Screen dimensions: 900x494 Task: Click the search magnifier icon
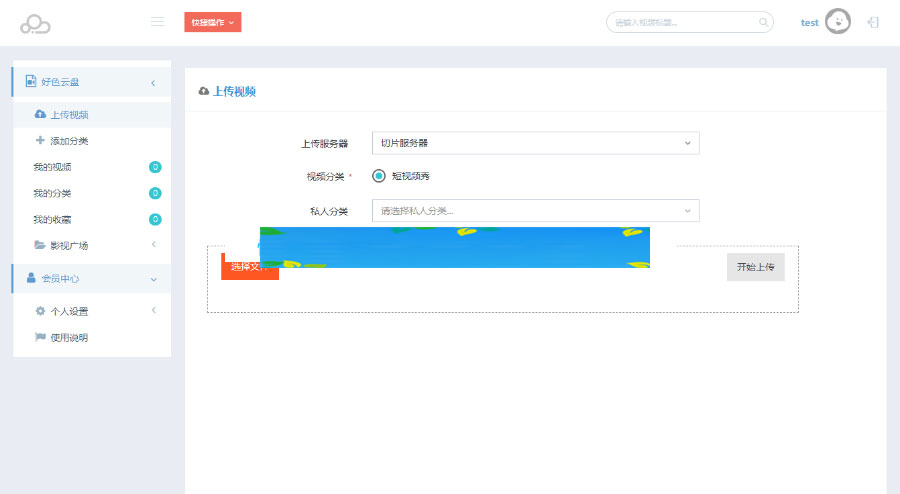[763, 22]
